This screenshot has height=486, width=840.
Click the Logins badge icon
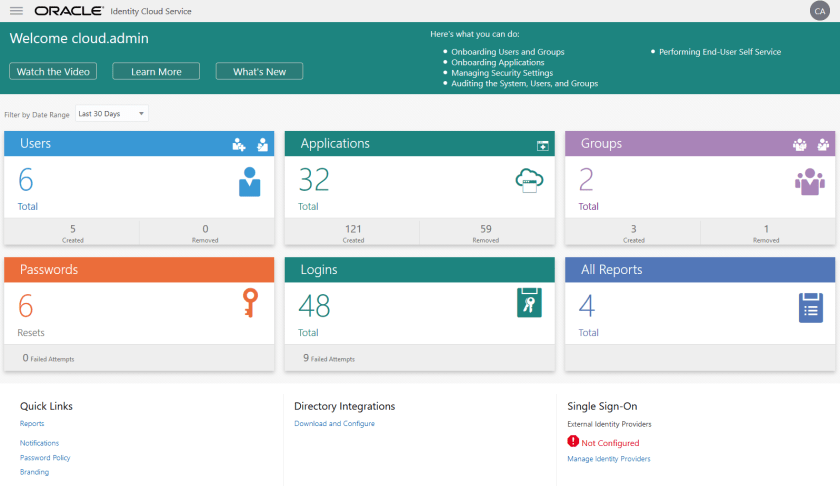[530, 303]
